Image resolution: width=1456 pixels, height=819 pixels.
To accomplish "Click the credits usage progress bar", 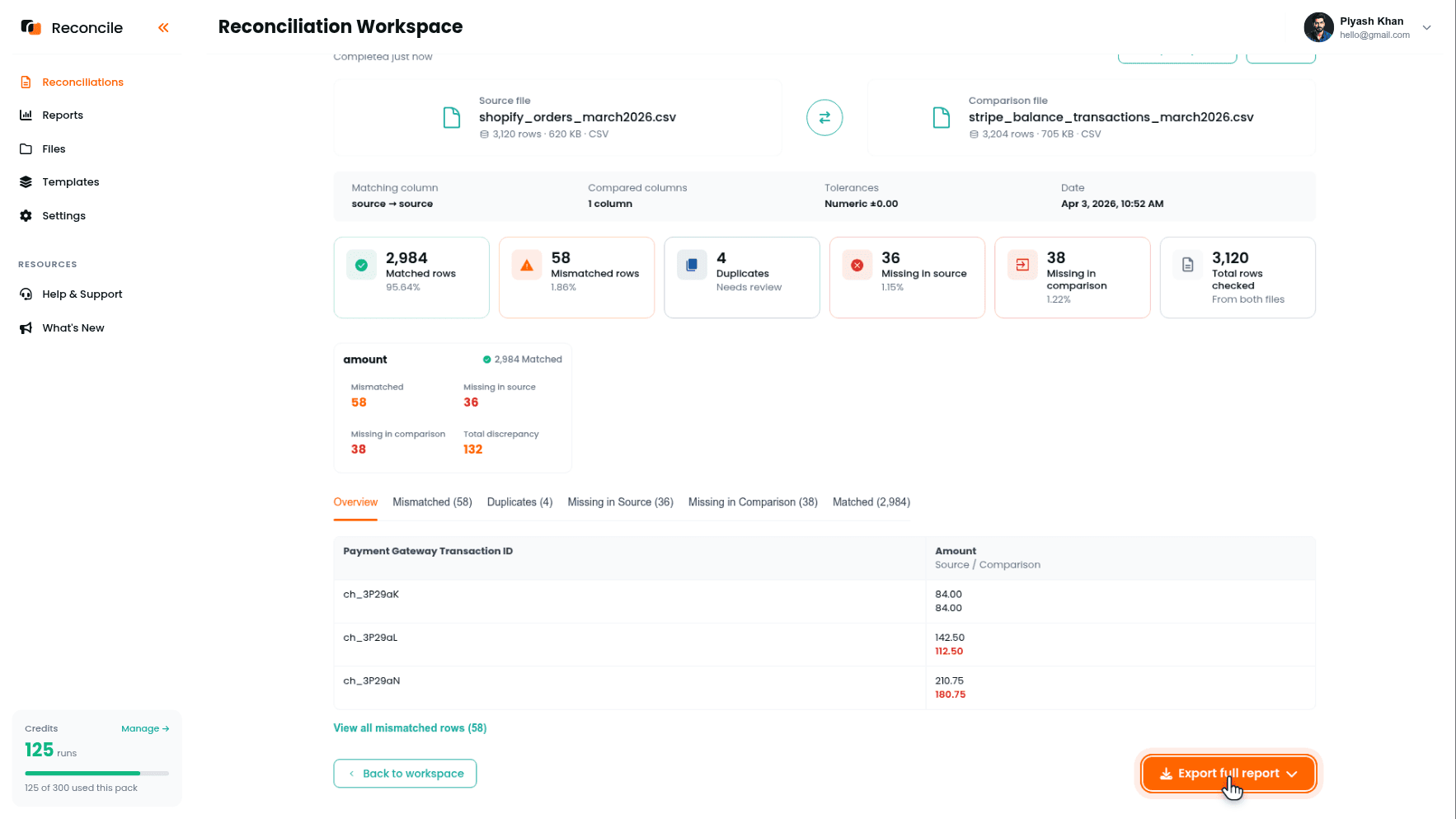I will tap(96, 773).
